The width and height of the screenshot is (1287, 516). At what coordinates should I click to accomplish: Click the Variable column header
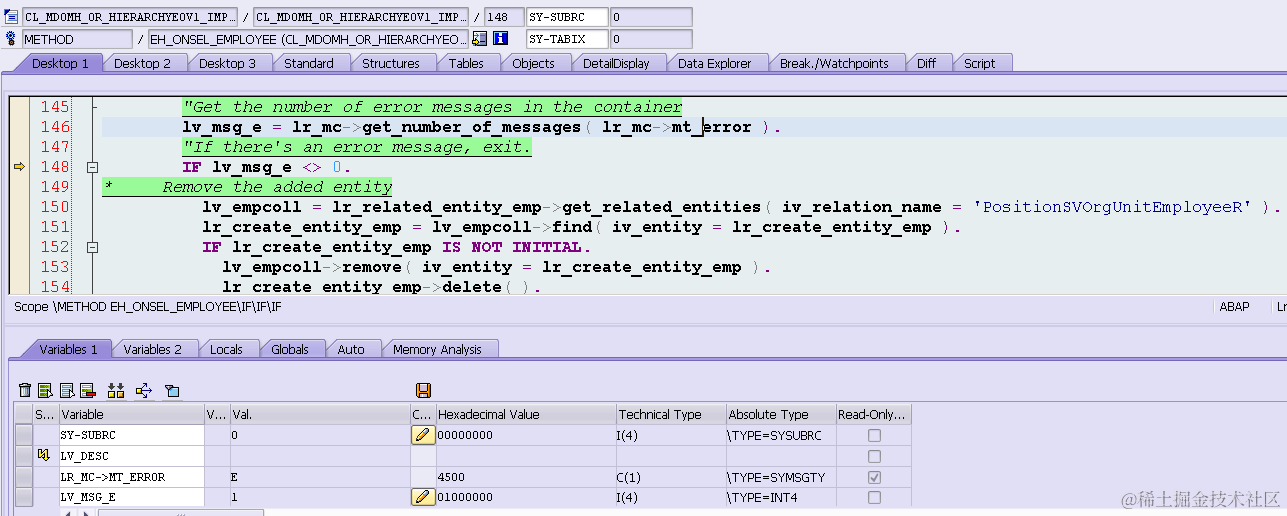pos(131,414)
